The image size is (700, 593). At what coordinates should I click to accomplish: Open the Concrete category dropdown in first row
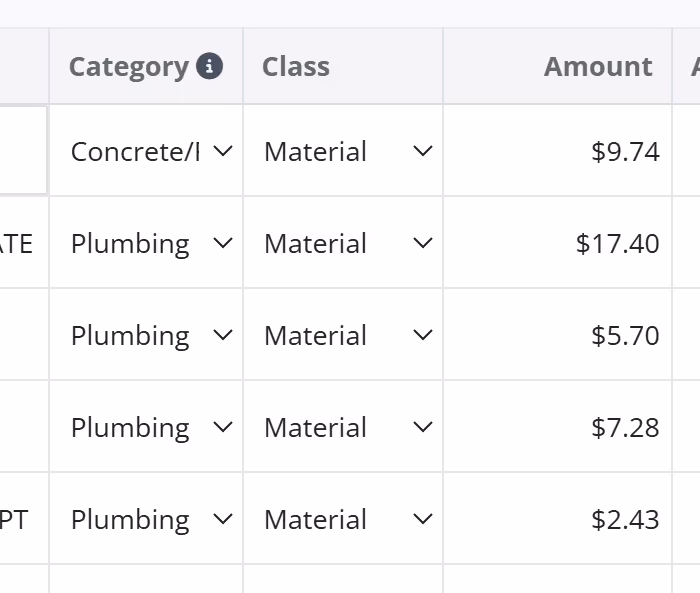[150, 151]
